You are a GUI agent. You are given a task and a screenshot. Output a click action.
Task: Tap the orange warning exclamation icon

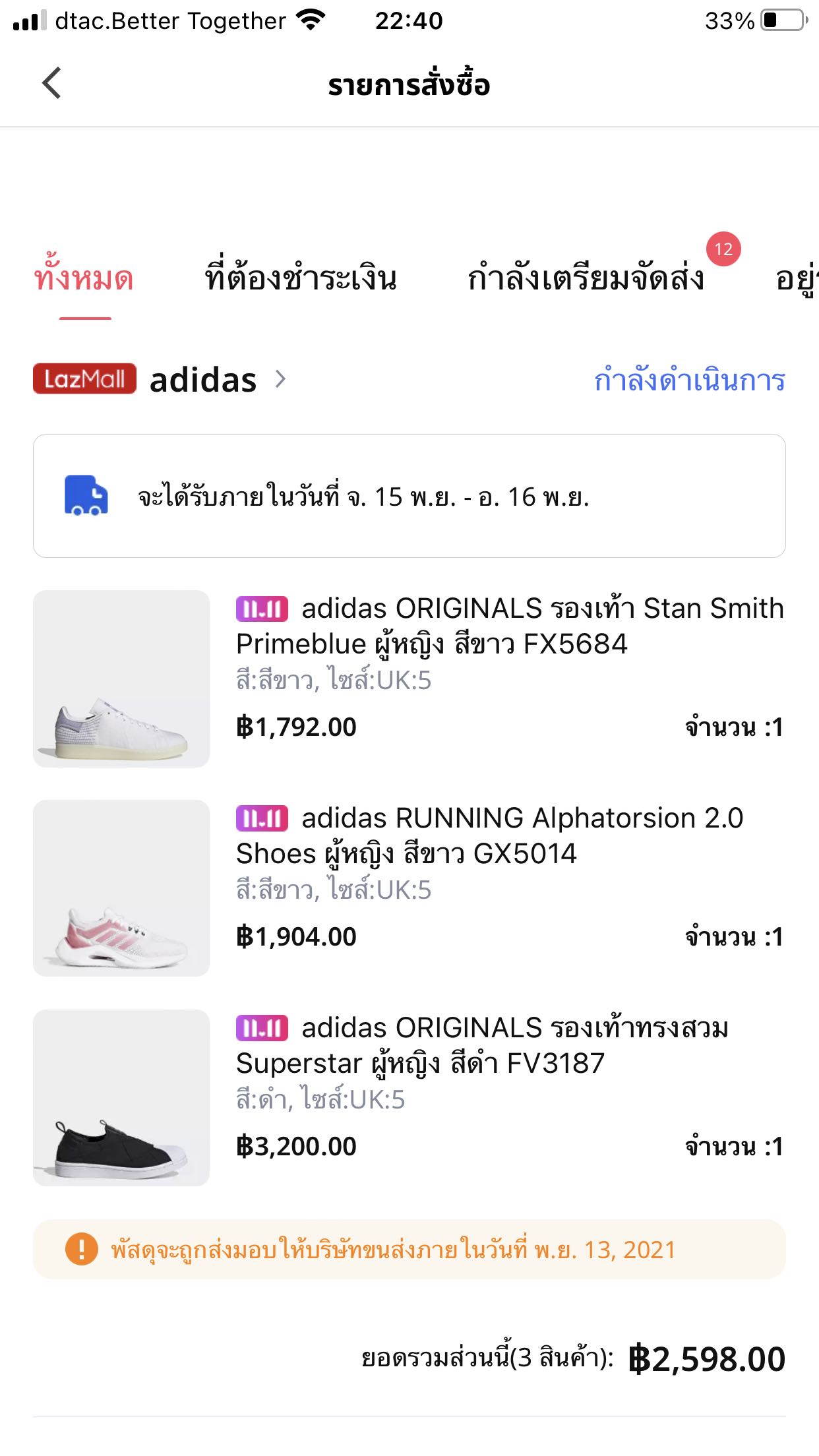click(x=81, y=1249)
